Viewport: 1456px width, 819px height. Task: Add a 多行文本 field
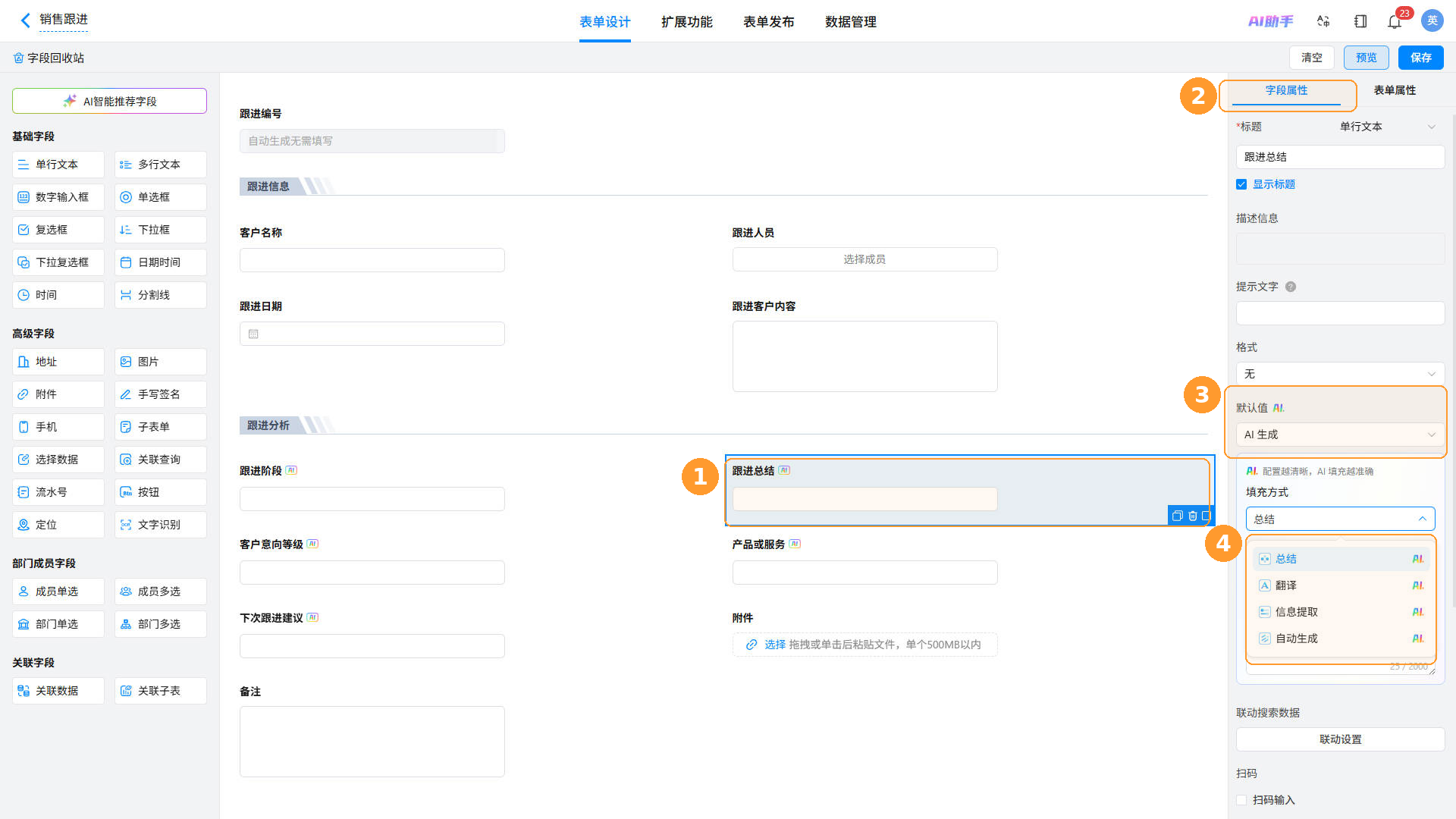coord(161,165)
